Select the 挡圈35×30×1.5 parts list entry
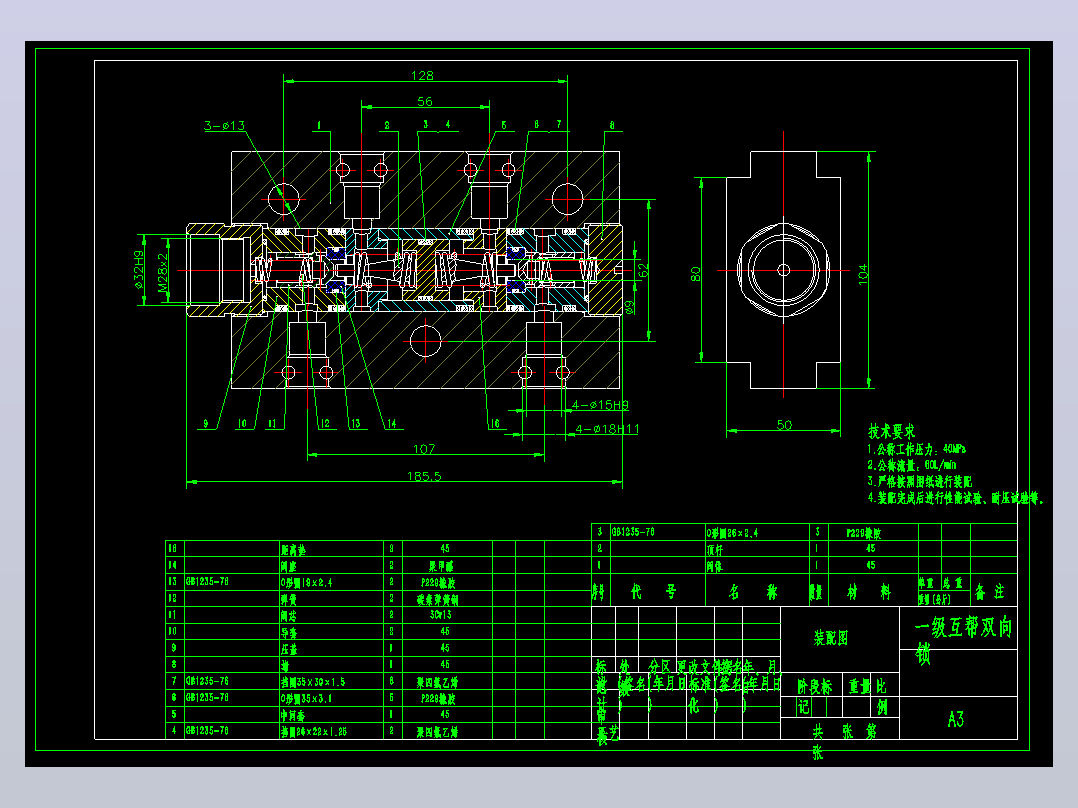The height and width of the screenshot is (808, 1078). pyautogui.click(x=313, y=681)
